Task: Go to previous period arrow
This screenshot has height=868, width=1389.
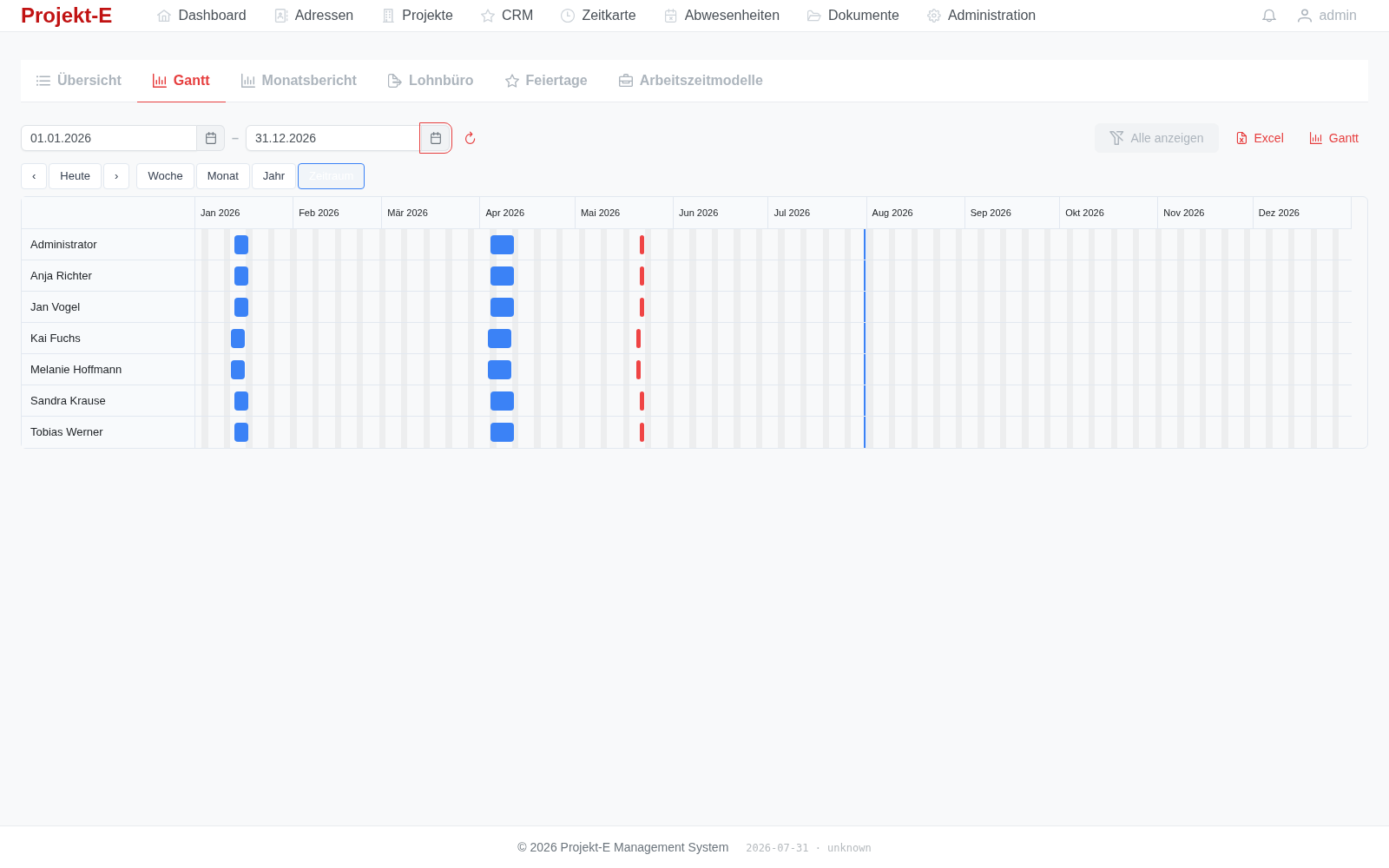Action: tap(34, 176)
